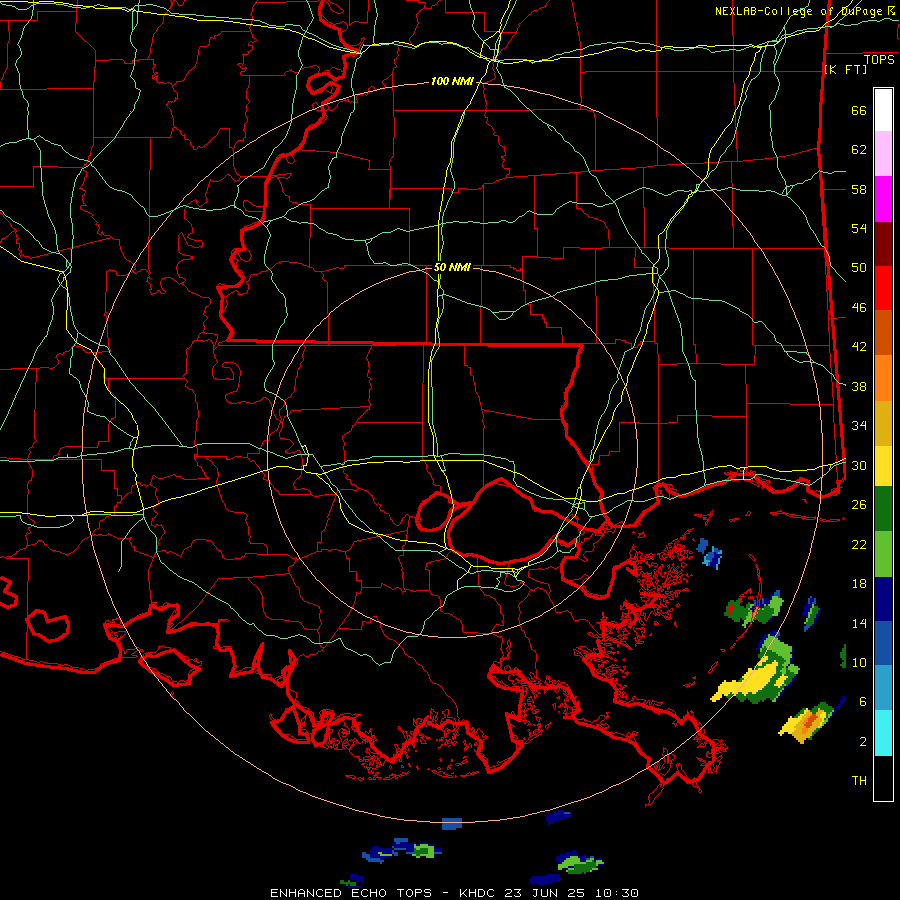Image resolution: width=900 pixels, height=900 pixels.
Task: Click the yellow 30 kft legend swatch
Action: [883, 466]
